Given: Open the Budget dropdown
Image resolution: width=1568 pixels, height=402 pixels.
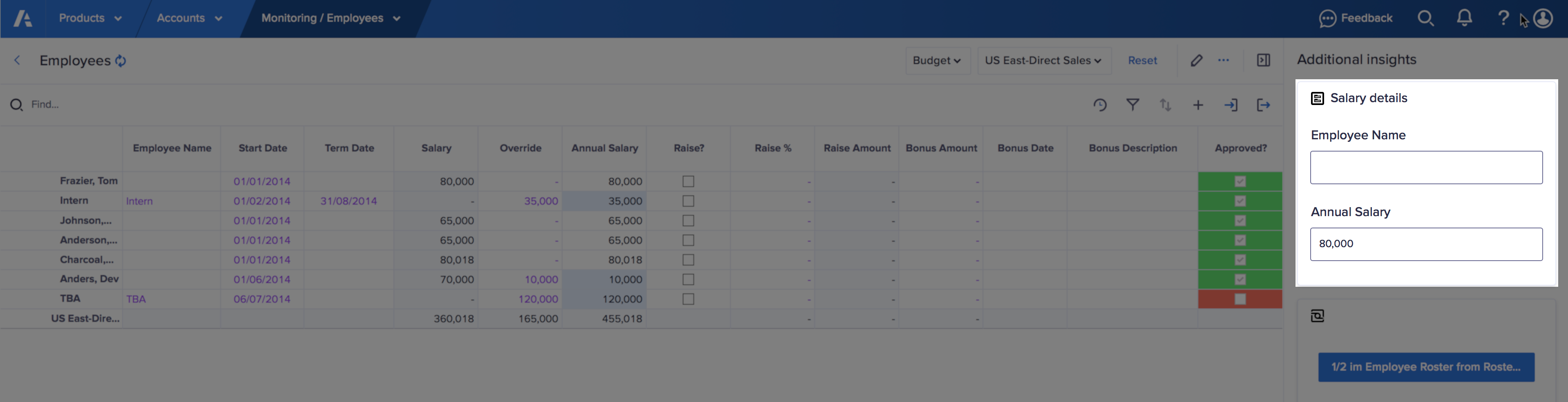Looking at the screenshot, I should (937, 60).
